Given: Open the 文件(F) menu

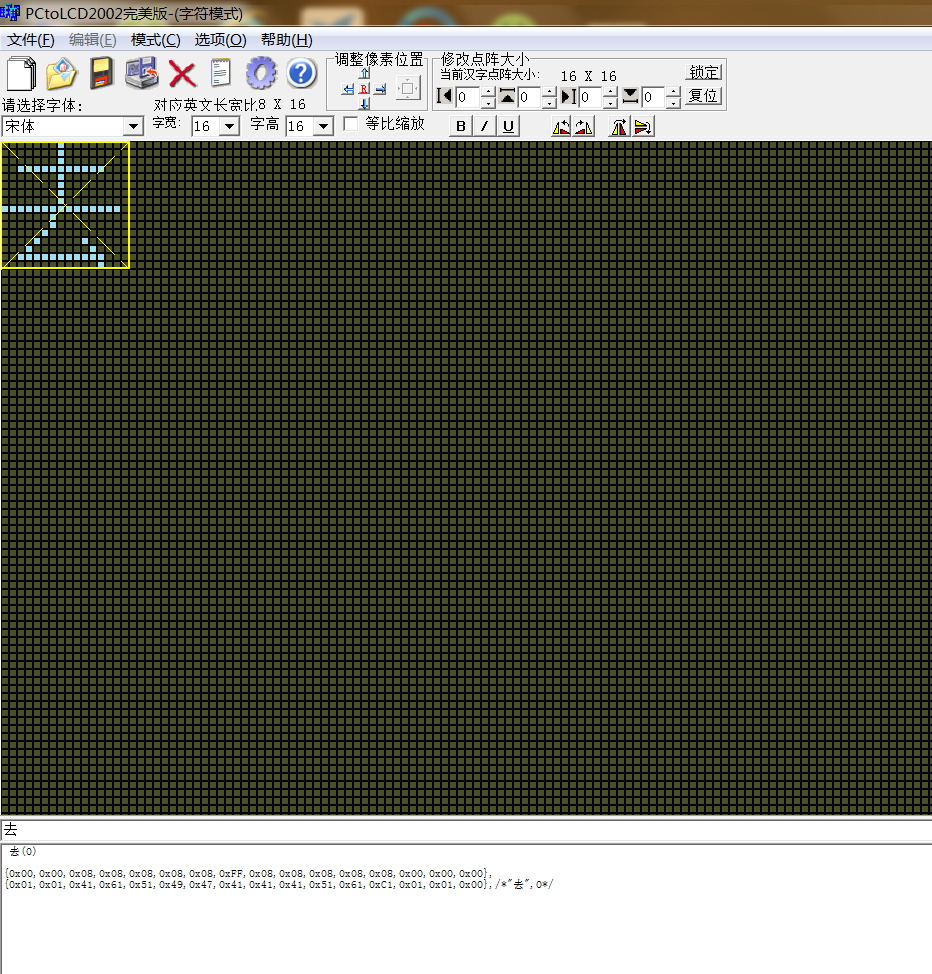Looking at the screenshot, I should tap(30, 40).
